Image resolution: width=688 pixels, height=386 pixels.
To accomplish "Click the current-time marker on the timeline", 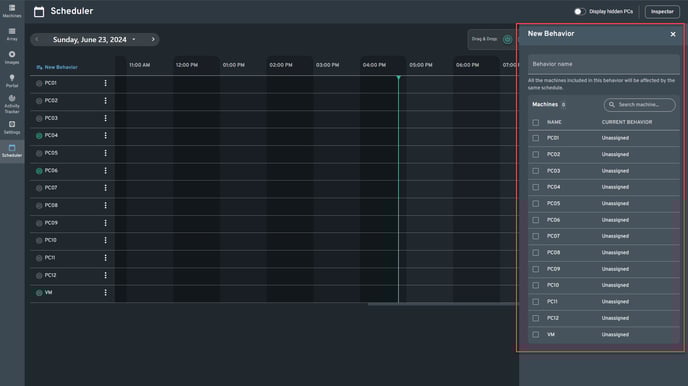I will pos(398,78).
